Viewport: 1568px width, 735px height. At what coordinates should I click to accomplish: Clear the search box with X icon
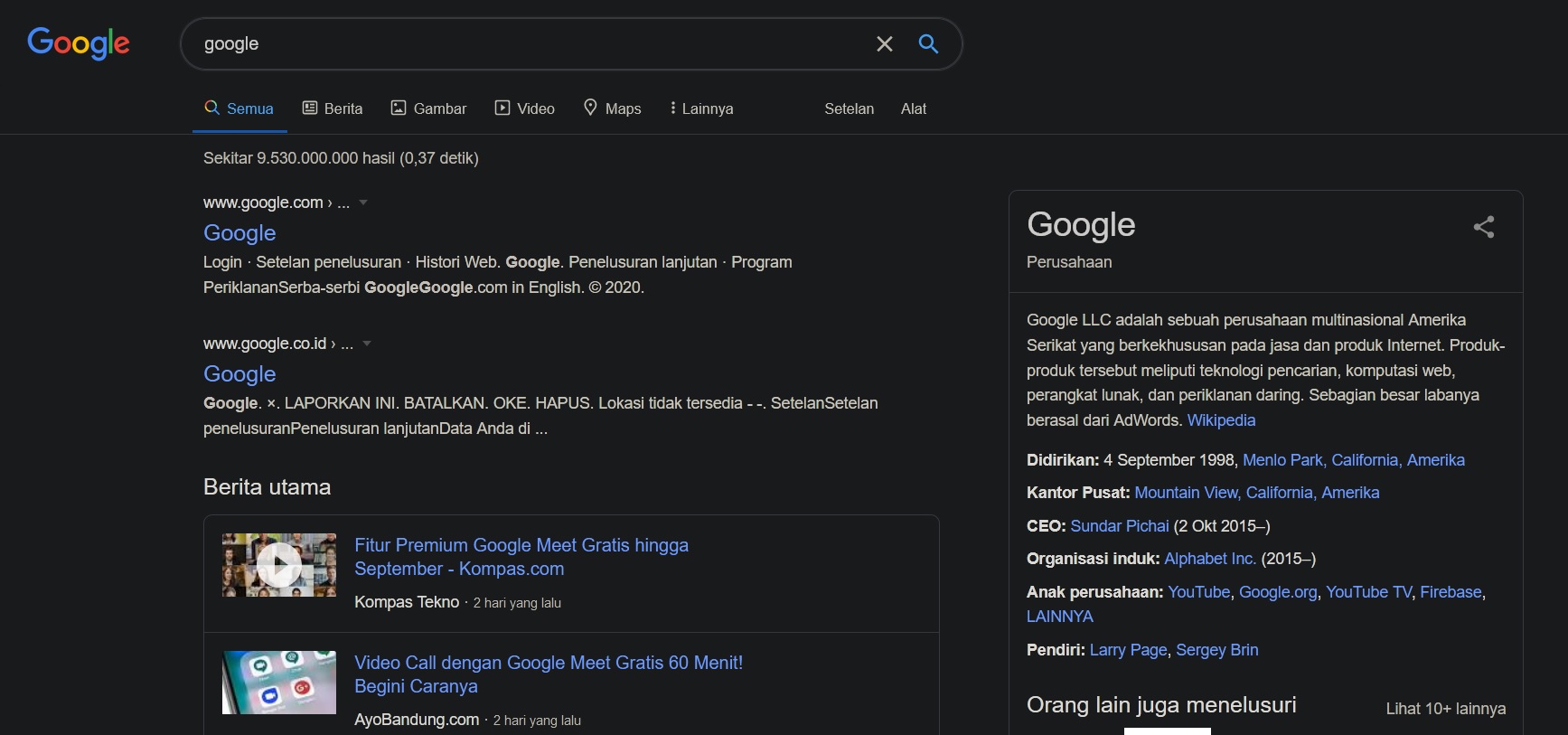click(x=885, y=43)
